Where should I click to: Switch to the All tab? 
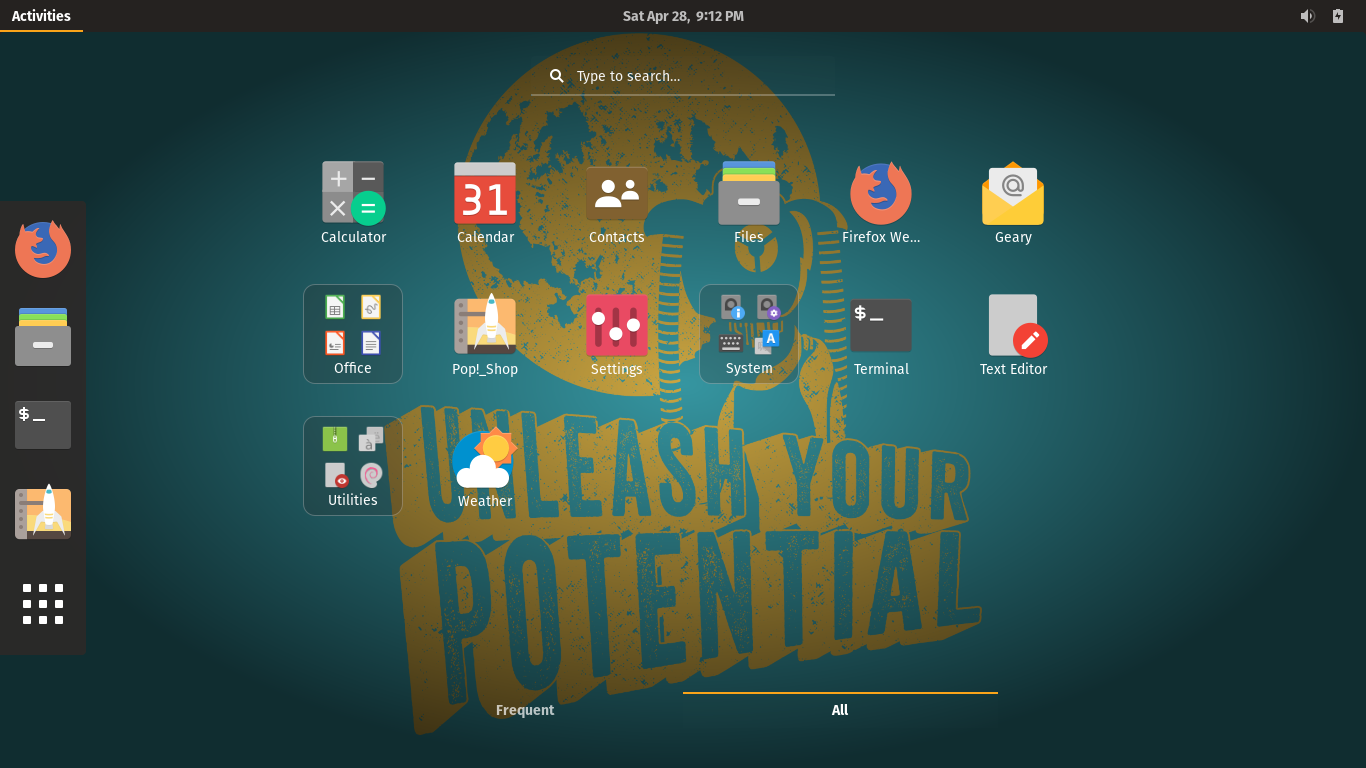pyautogui.click(x=840, y=710)
